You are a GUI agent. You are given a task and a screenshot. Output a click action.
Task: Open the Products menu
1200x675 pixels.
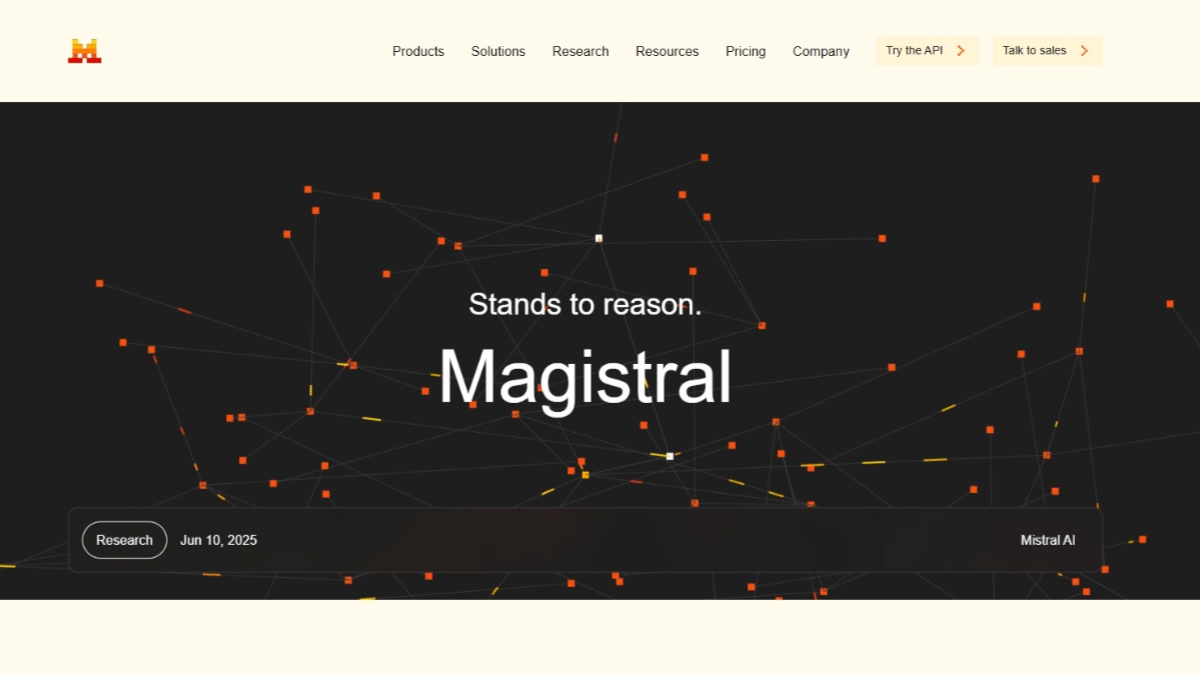coord(418,51)
